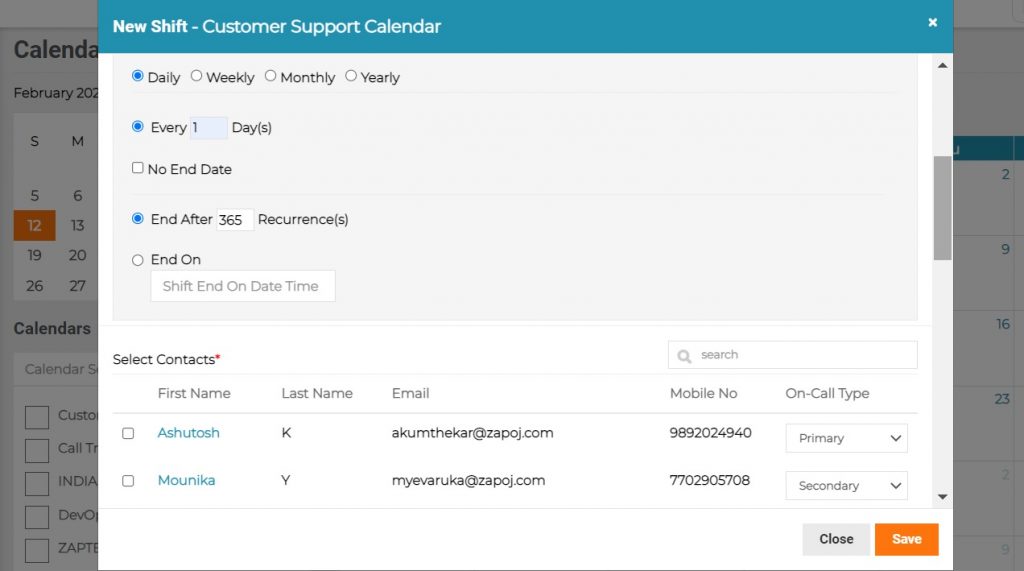Open the Primary on-call type dropdown
The height and width of the screenshot is (571, 1024).
pyautogui.click(x=846, y=438)
